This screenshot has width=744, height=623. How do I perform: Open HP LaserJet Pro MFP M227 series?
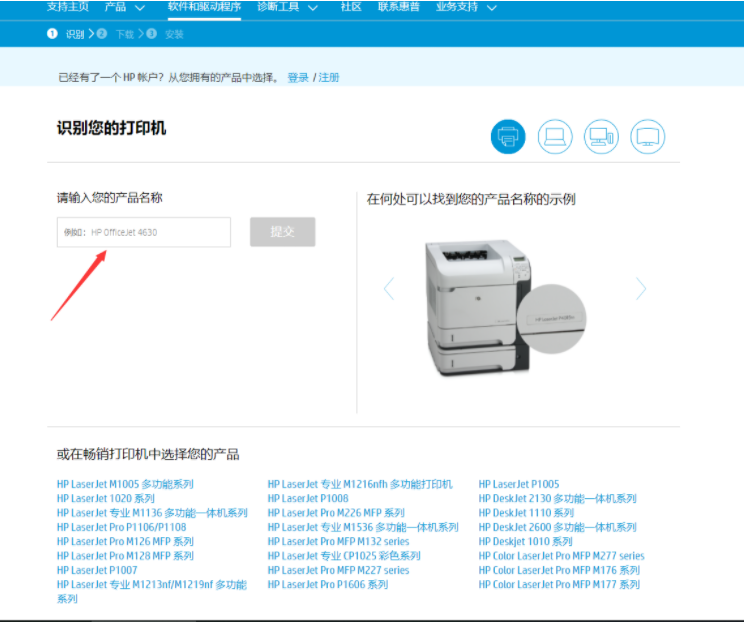click(x=338, y=570)
